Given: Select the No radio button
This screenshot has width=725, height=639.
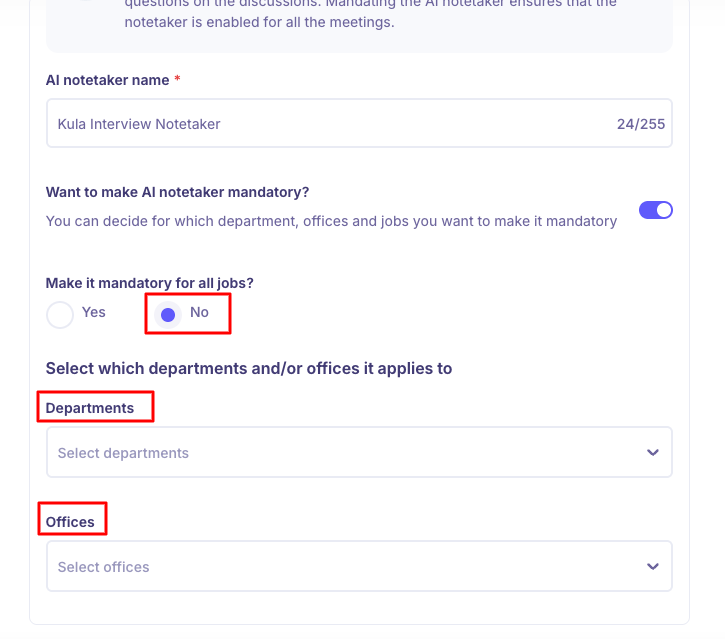Looking at the screenshot, I should [168, 314].
